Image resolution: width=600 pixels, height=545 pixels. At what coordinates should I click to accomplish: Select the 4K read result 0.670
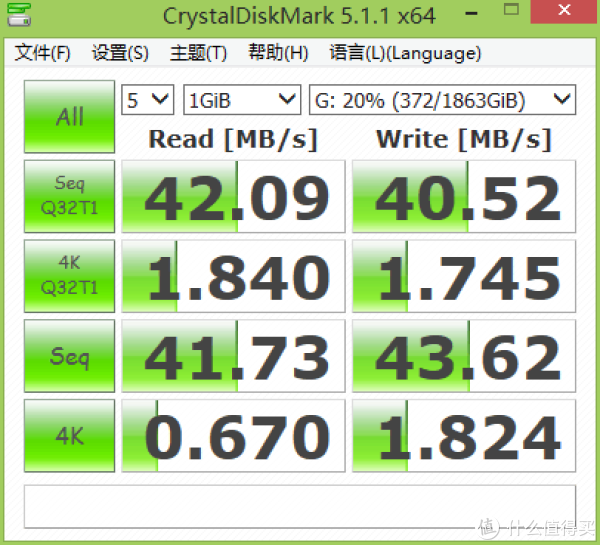tap(233, 436)
